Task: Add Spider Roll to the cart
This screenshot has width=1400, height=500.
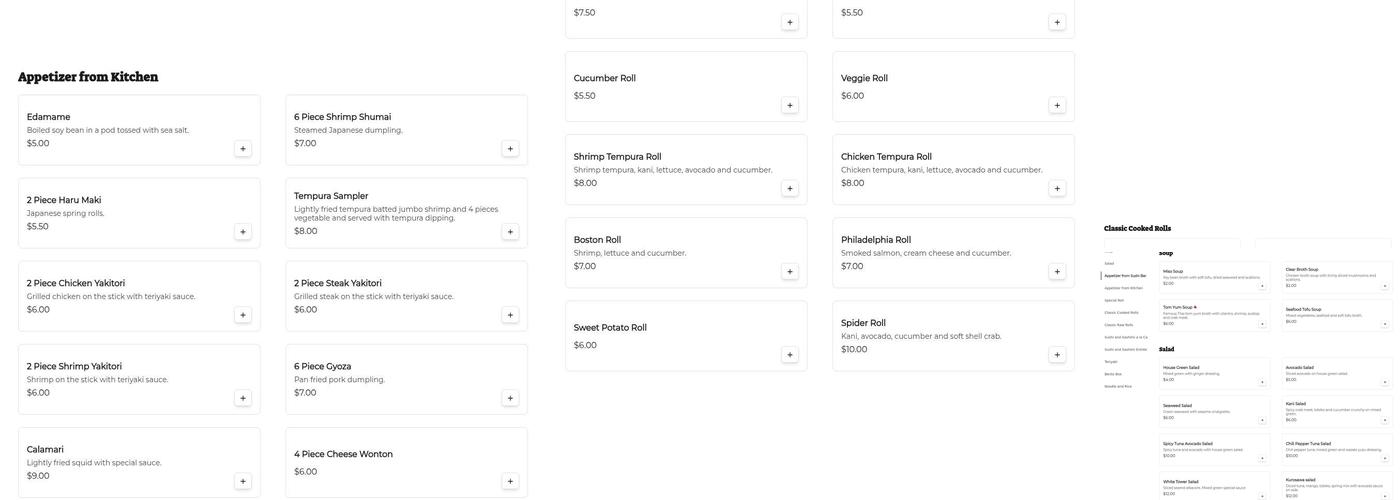Action: tap(1057, 355)
